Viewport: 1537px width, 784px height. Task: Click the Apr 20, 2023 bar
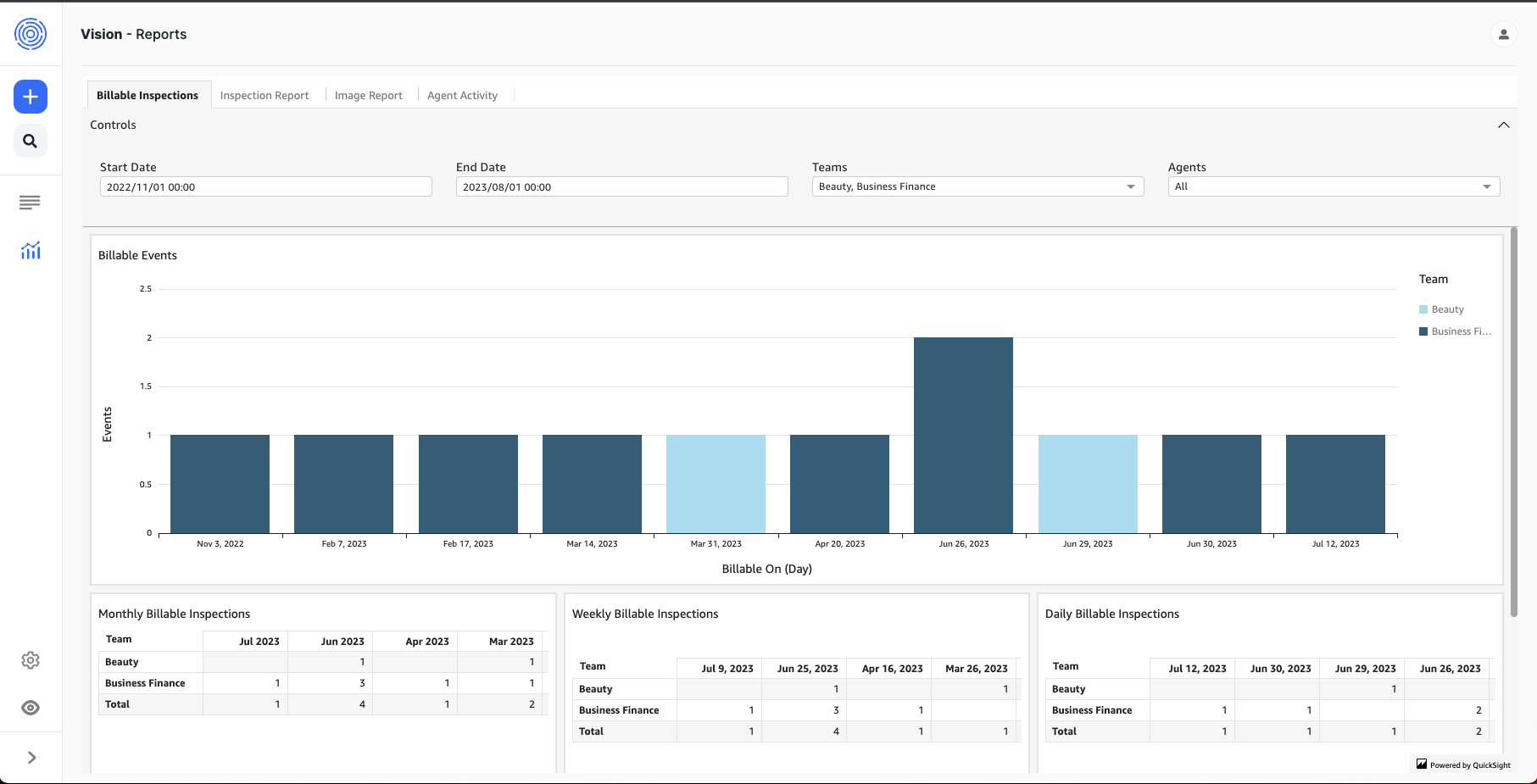pyautogui.click(x=839, y=484)
